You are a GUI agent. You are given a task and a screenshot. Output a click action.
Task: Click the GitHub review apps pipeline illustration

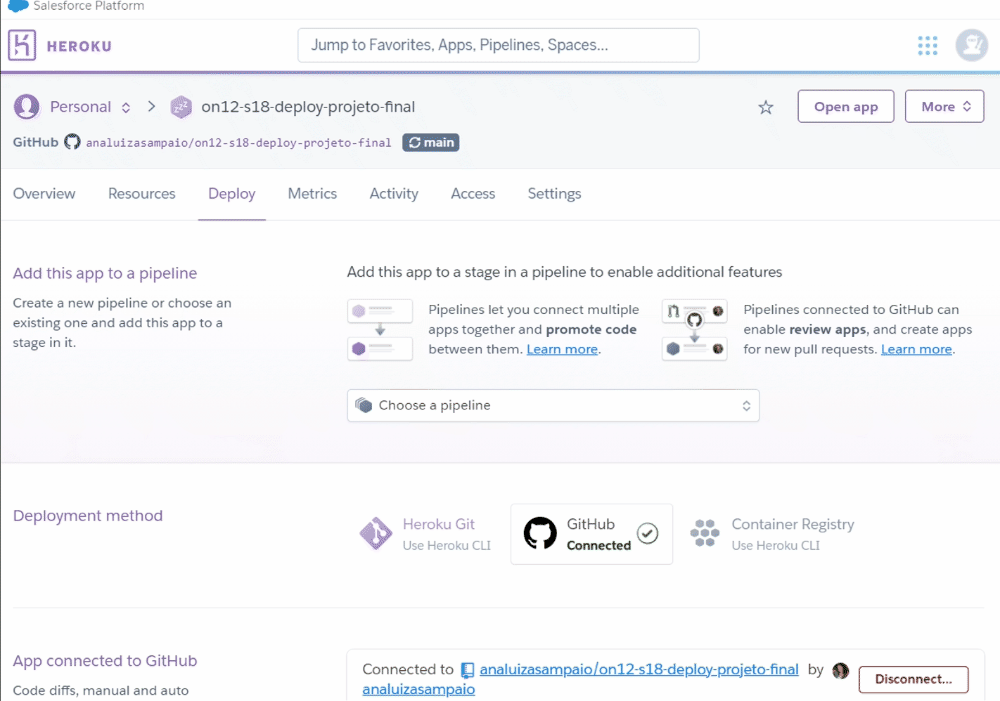tap(695, 330)
